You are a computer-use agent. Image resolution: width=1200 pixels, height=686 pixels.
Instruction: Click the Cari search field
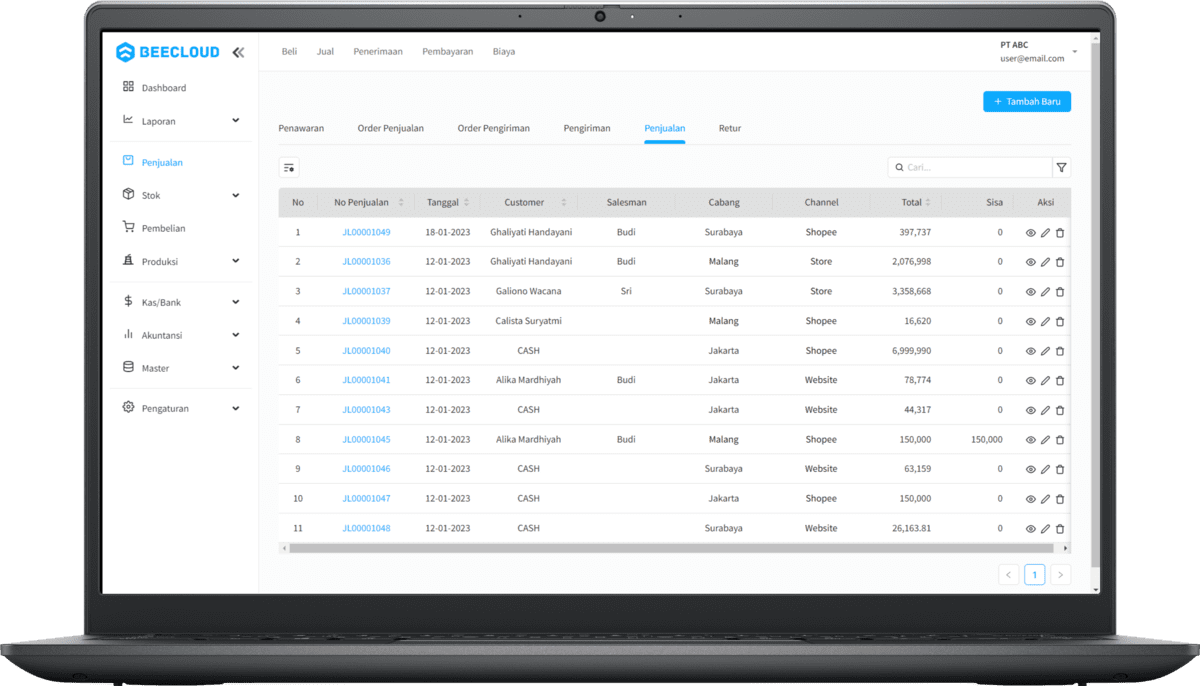[x=970, y=168]
